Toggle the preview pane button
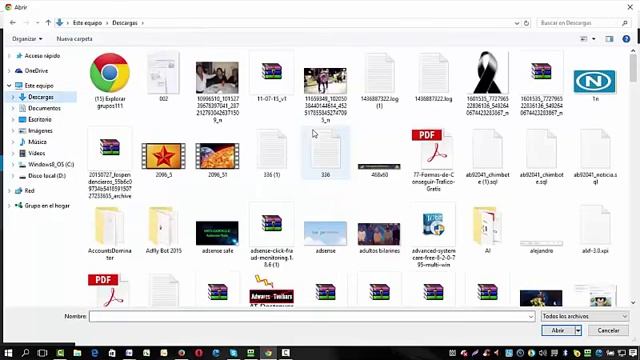Screen dimensions: 640x360 609,39
